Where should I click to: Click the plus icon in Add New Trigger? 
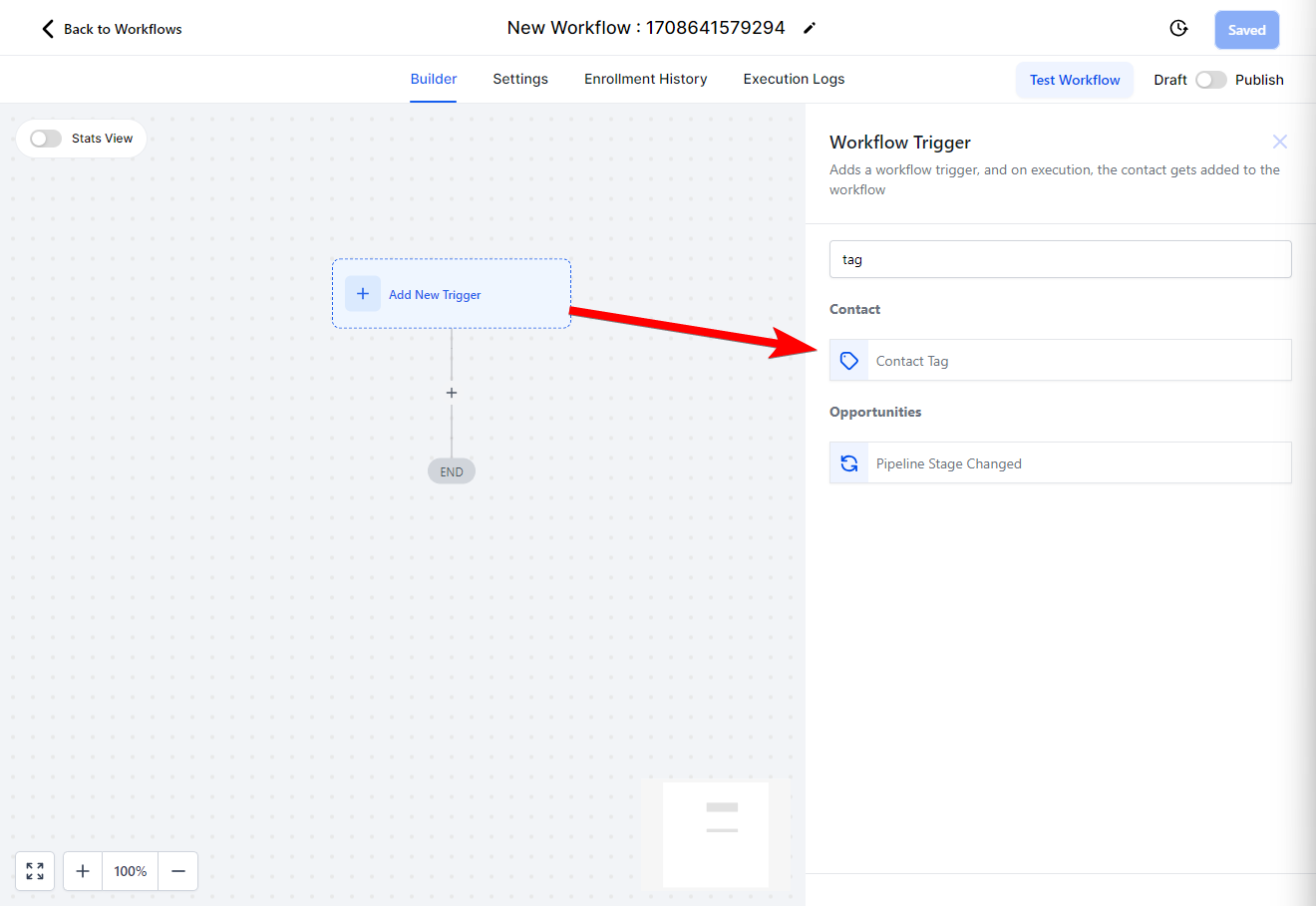pos(363,294)
